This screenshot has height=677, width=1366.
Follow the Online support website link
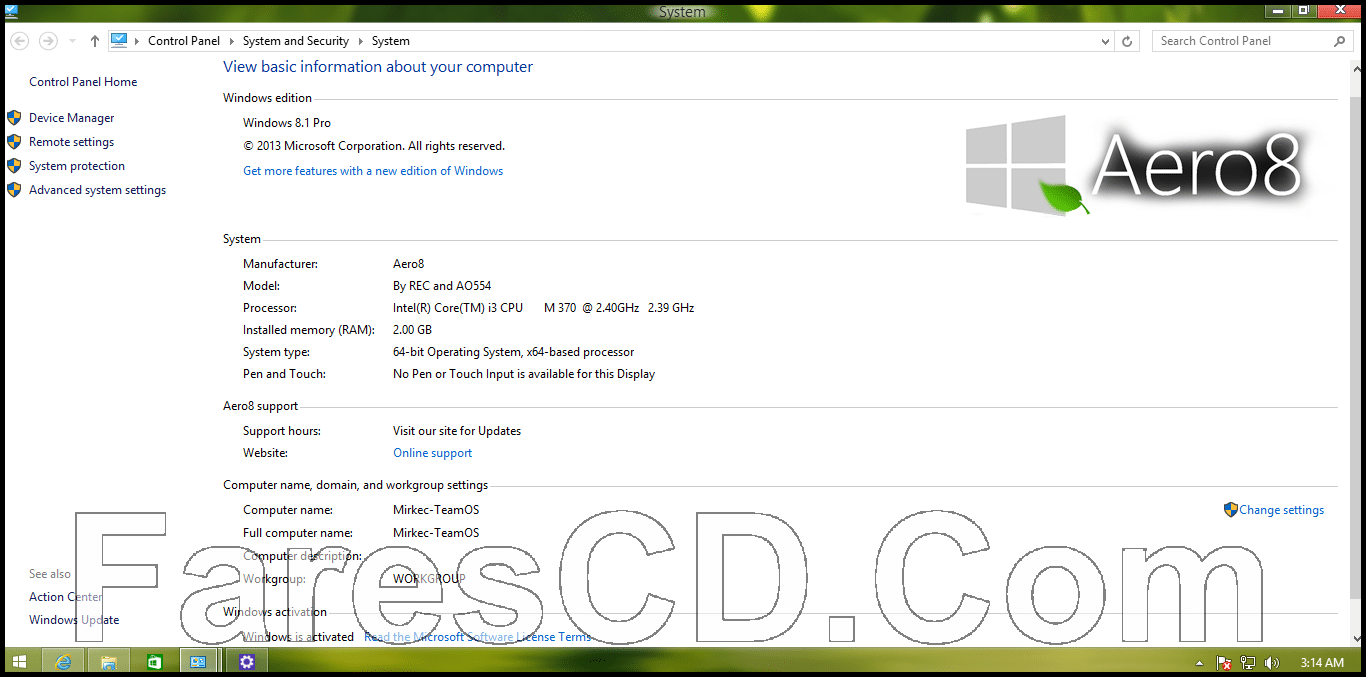click(433, 453)
